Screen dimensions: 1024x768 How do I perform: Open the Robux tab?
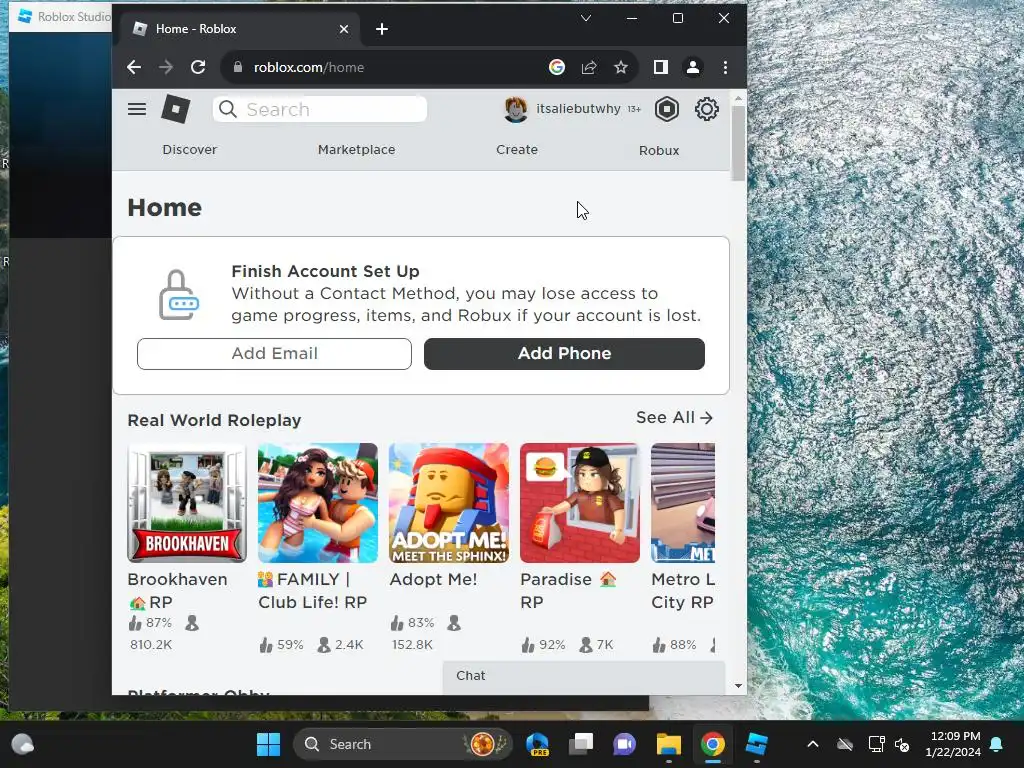point(659,150)
